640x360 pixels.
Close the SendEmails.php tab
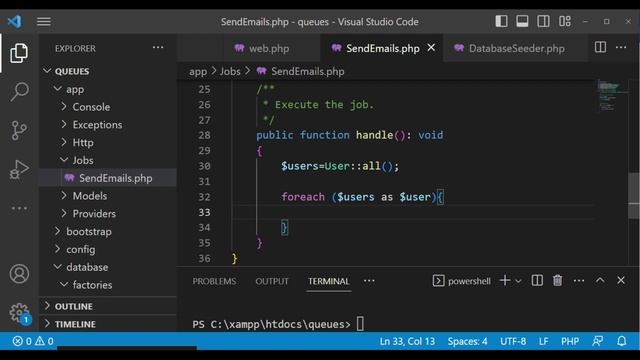point(431,48)
